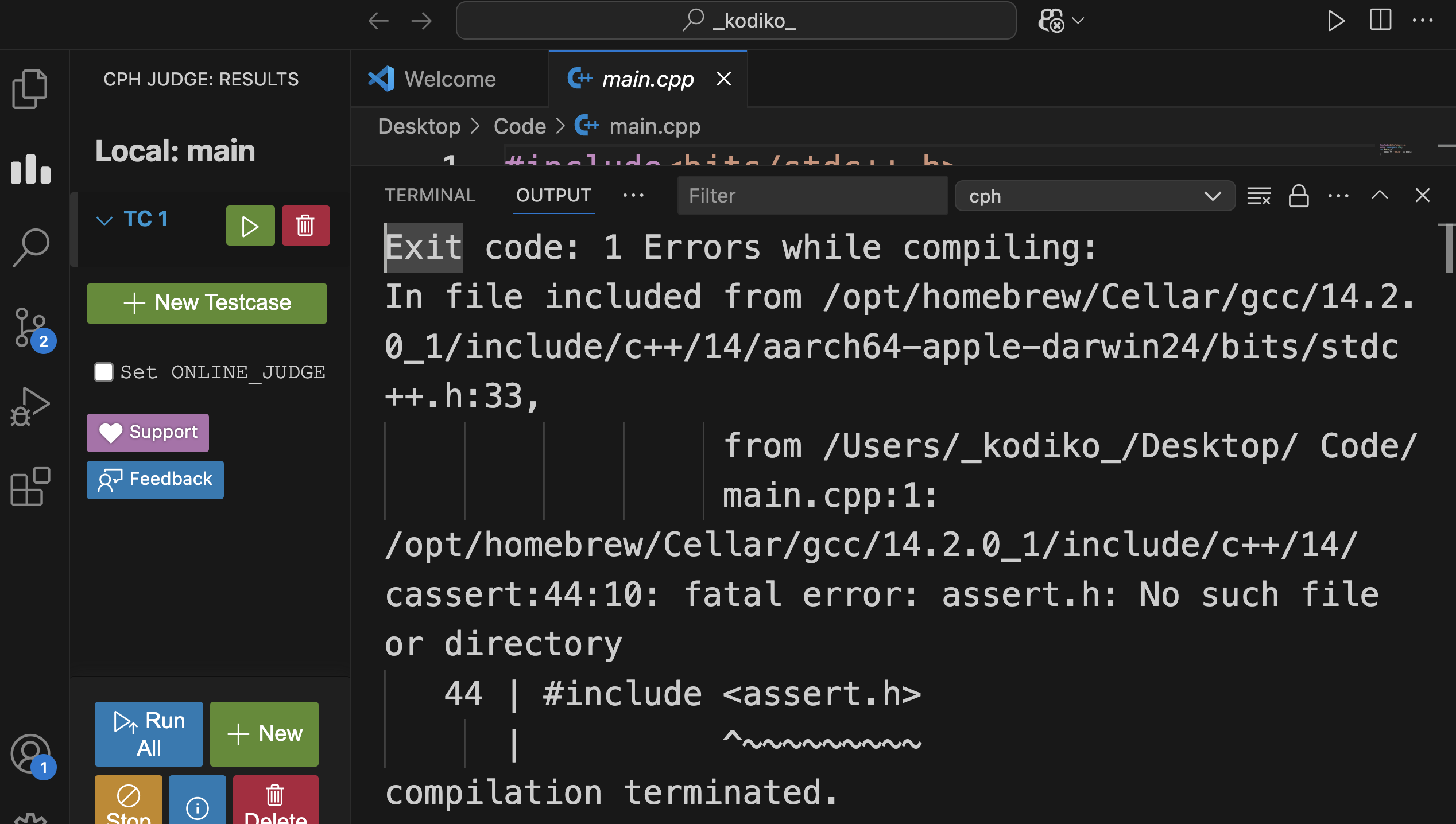Open the Explorer view in activity bar
The image size is (1456, 824).
tap(30, 89)
